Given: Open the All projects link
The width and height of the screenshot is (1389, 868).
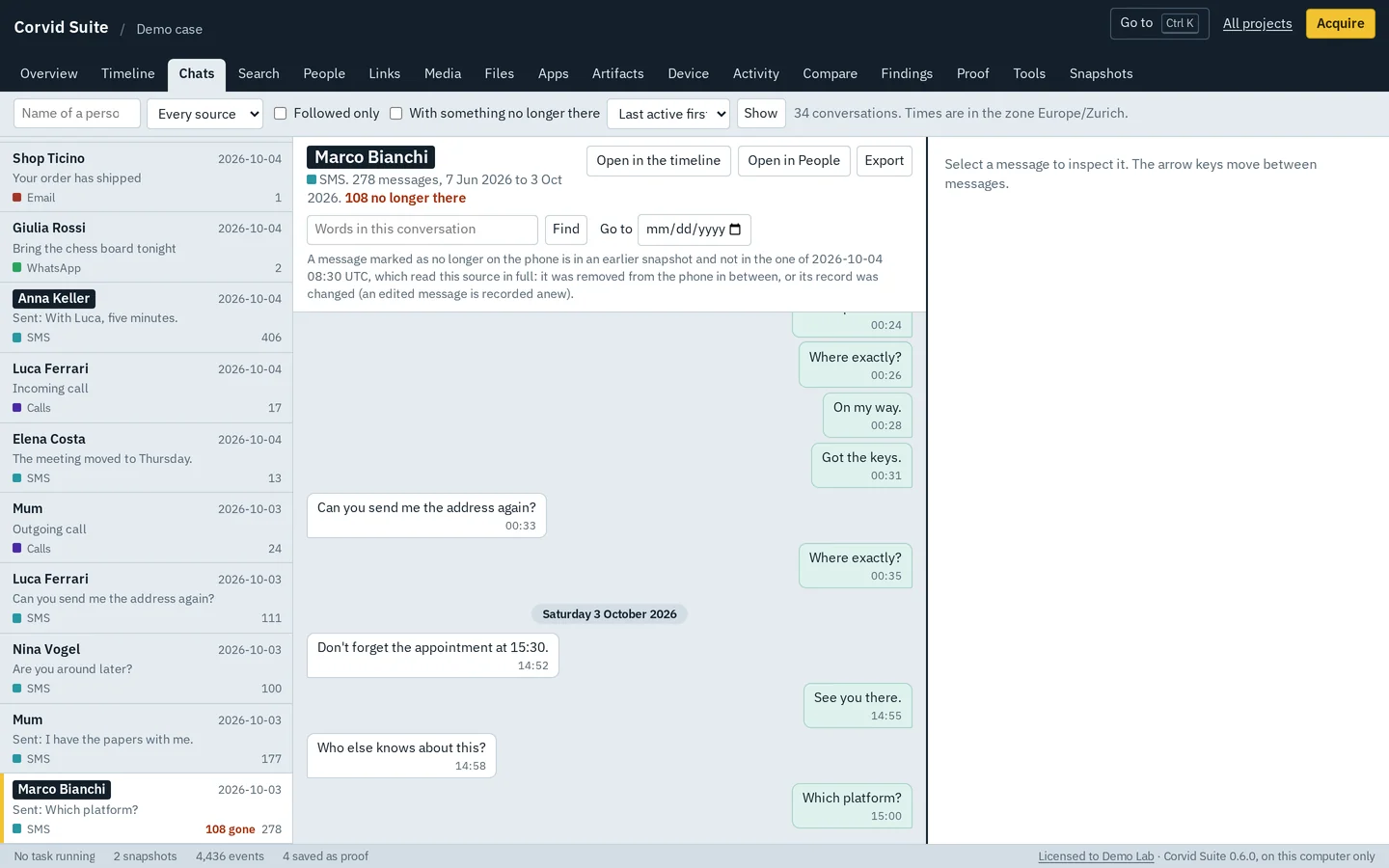Looking at the screenshot, I should (x=1257, y=24).
